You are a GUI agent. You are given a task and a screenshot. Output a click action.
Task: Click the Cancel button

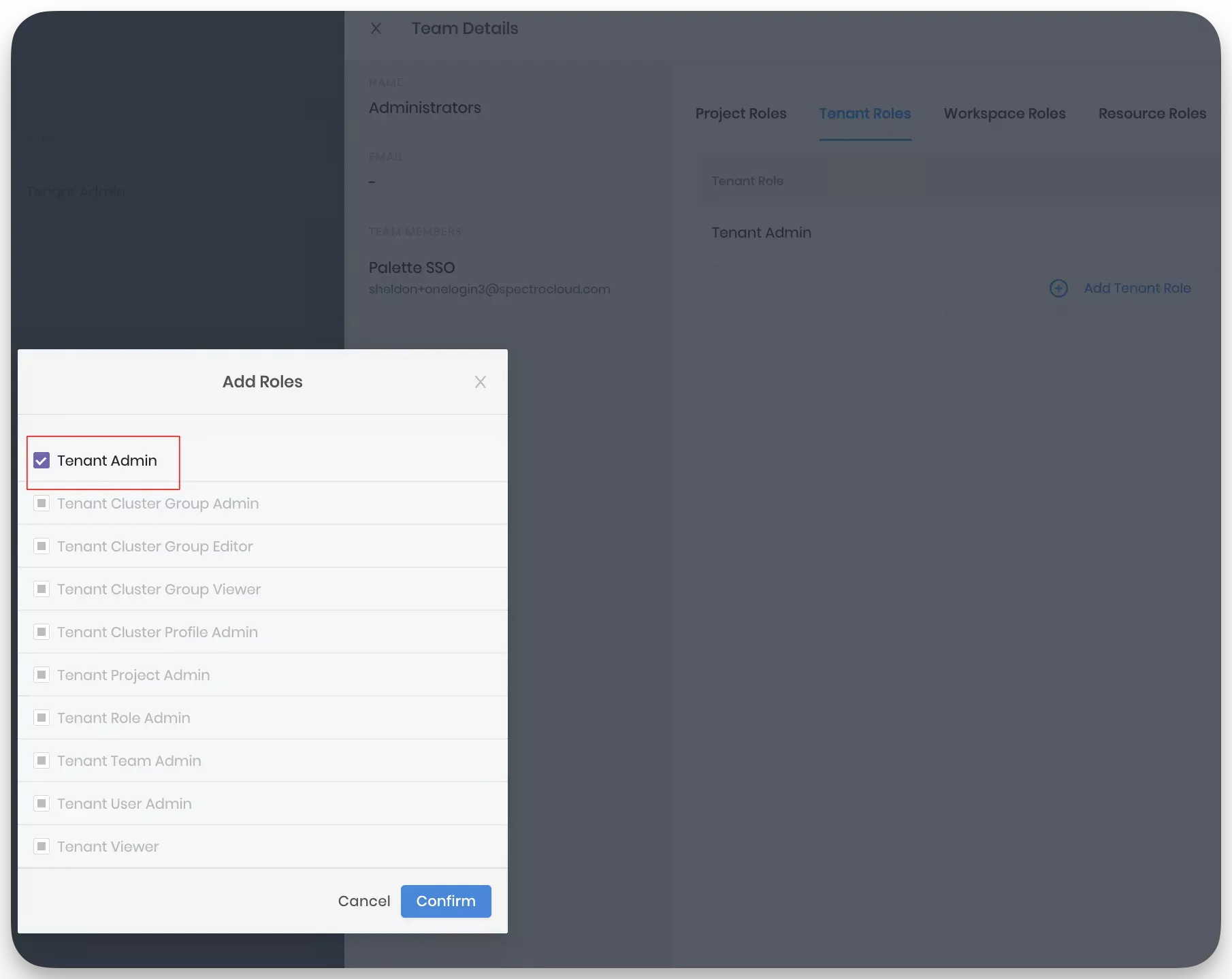(363, 901)
